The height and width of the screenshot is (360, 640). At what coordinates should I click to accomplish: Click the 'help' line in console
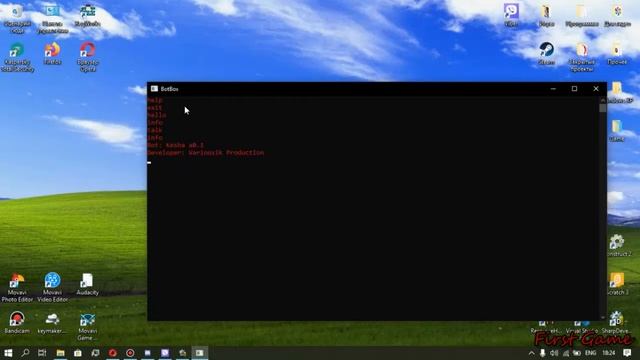click(x=155, y=100)
